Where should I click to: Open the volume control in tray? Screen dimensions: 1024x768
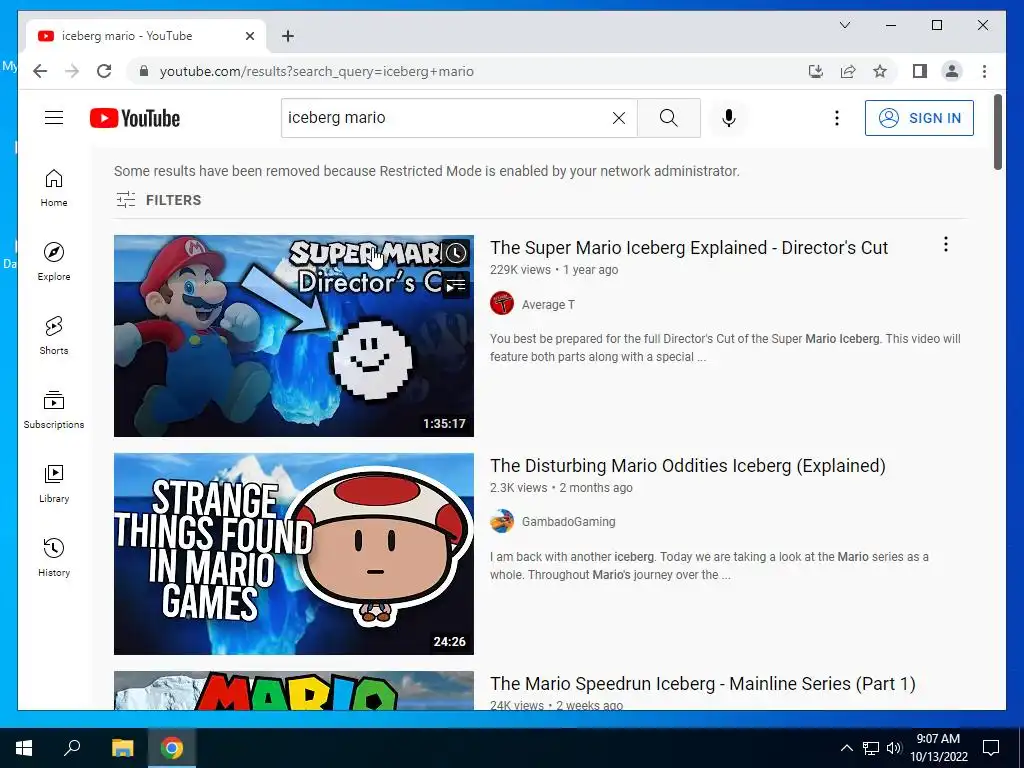pos(895,748)
